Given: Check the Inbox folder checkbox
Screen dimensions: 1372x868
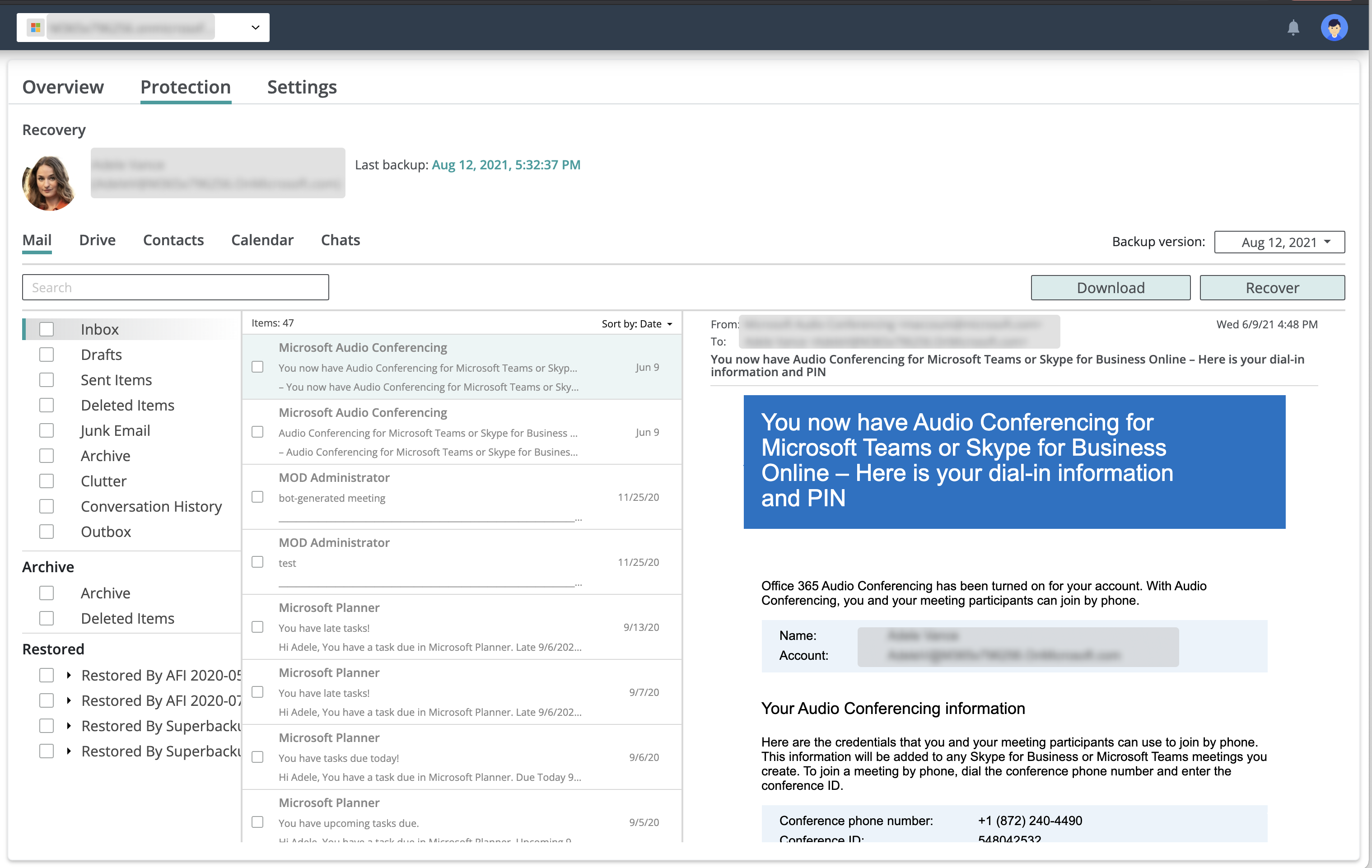Looking at the screenshot, I should coord(47,329).
